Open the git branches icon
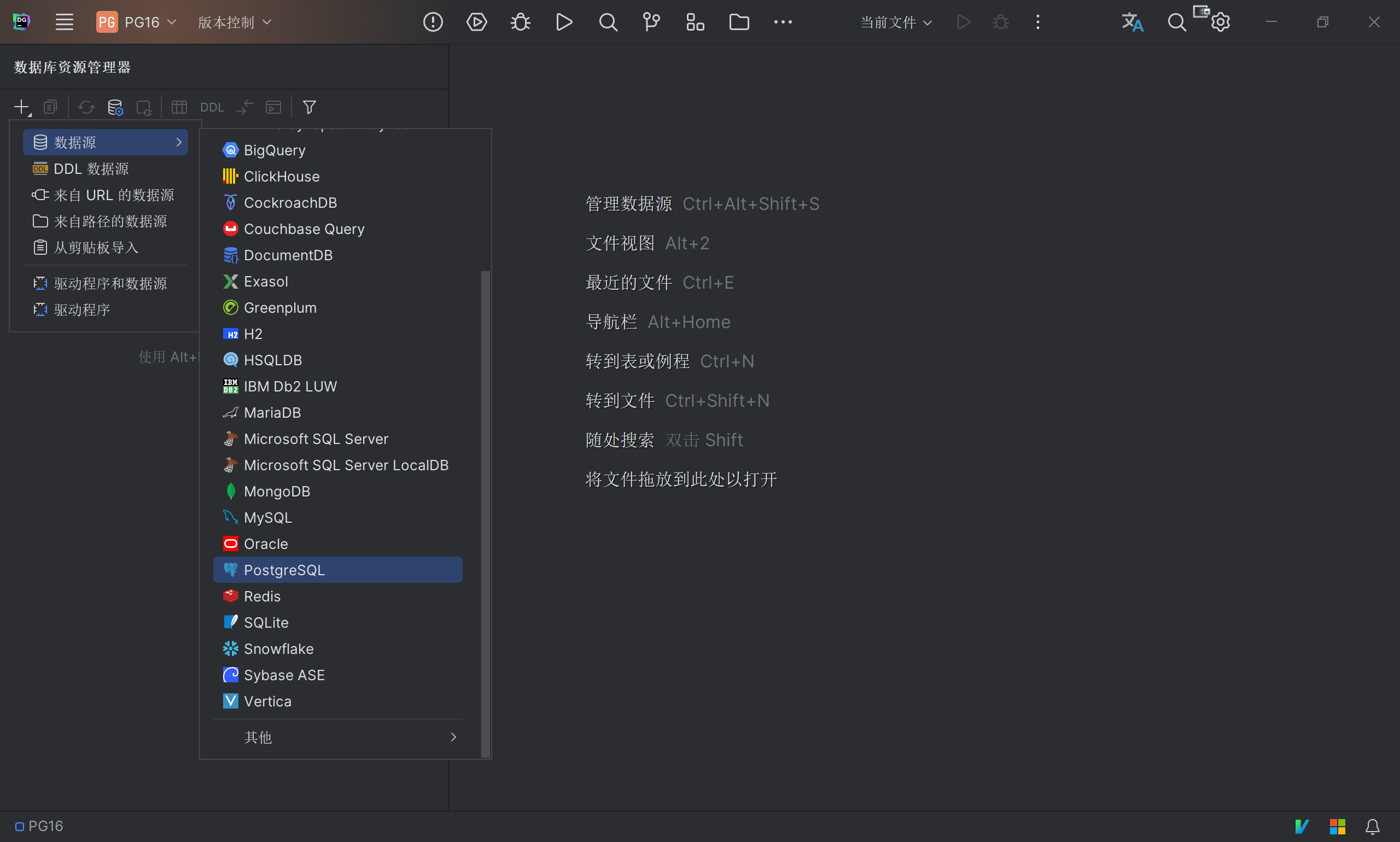 coord(651,22)
